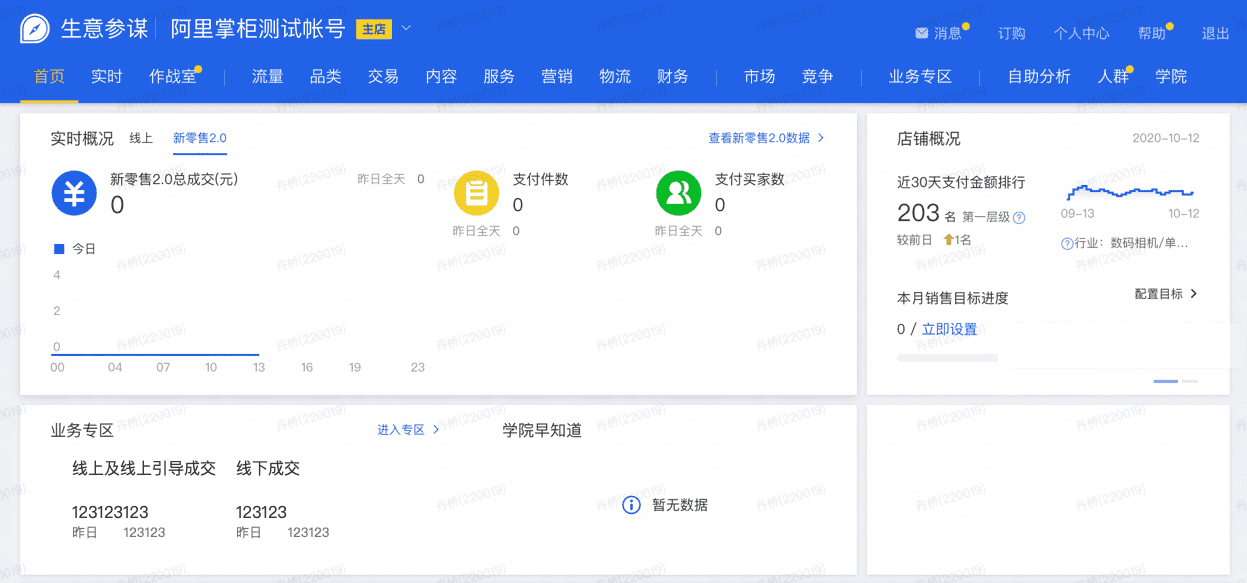Click the 线下成交 heading
1247x583 pixels.
point(268,468)
